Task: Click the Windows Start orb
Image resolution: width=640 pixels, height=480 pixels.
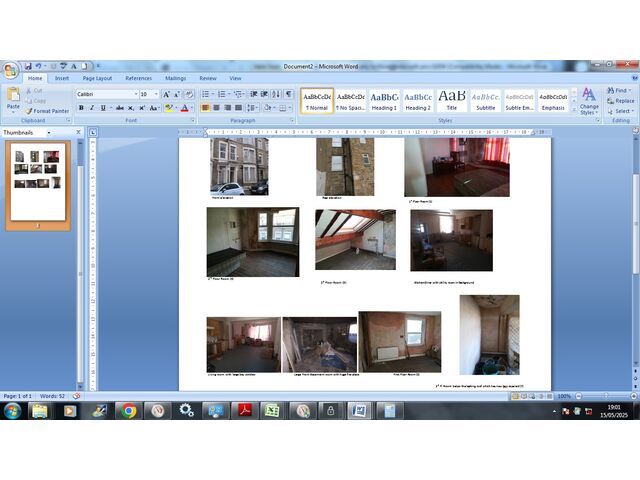Action: pos(13,411)
